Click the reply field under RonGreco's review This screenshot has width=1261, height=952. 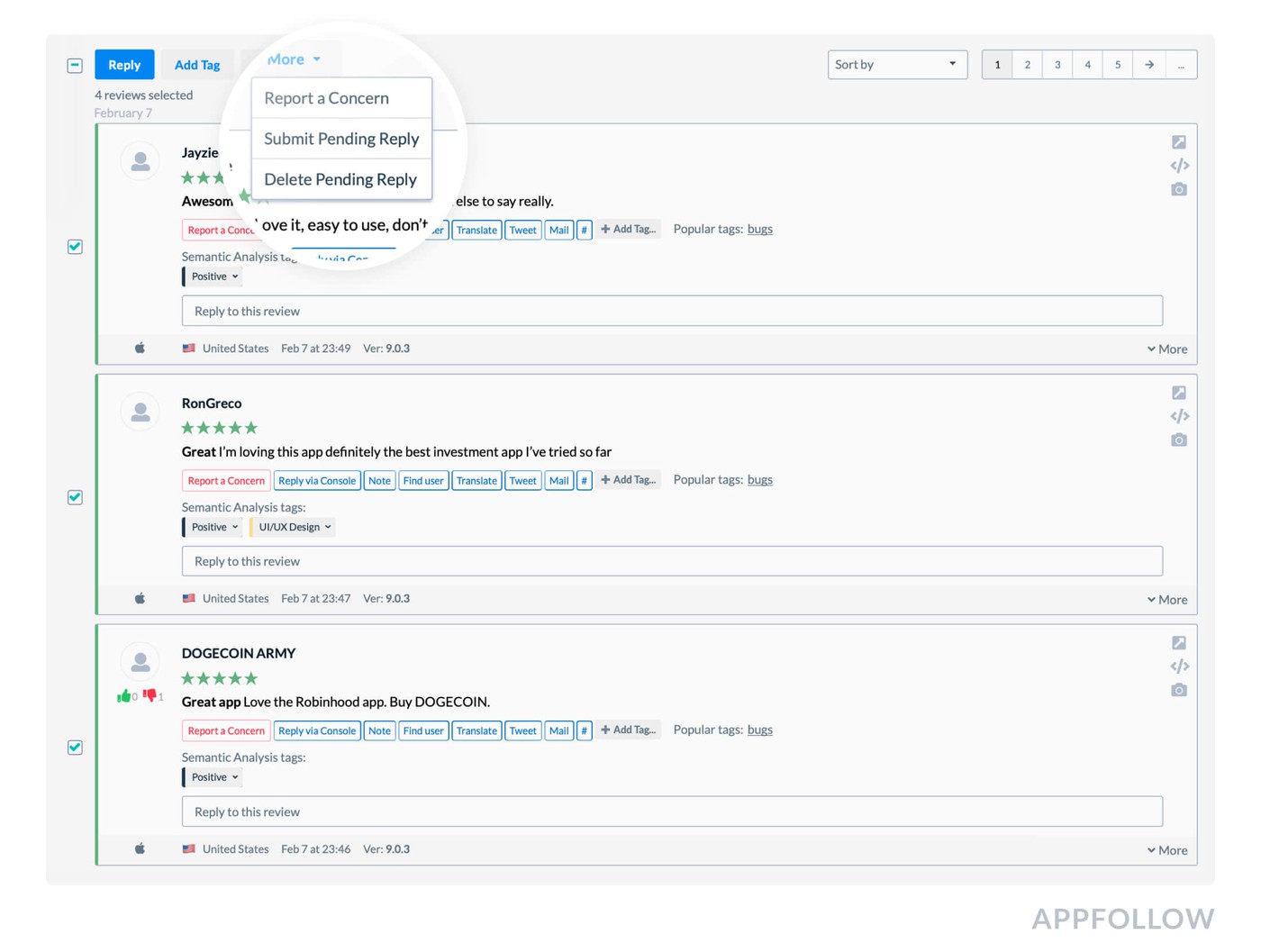(671, 561)
